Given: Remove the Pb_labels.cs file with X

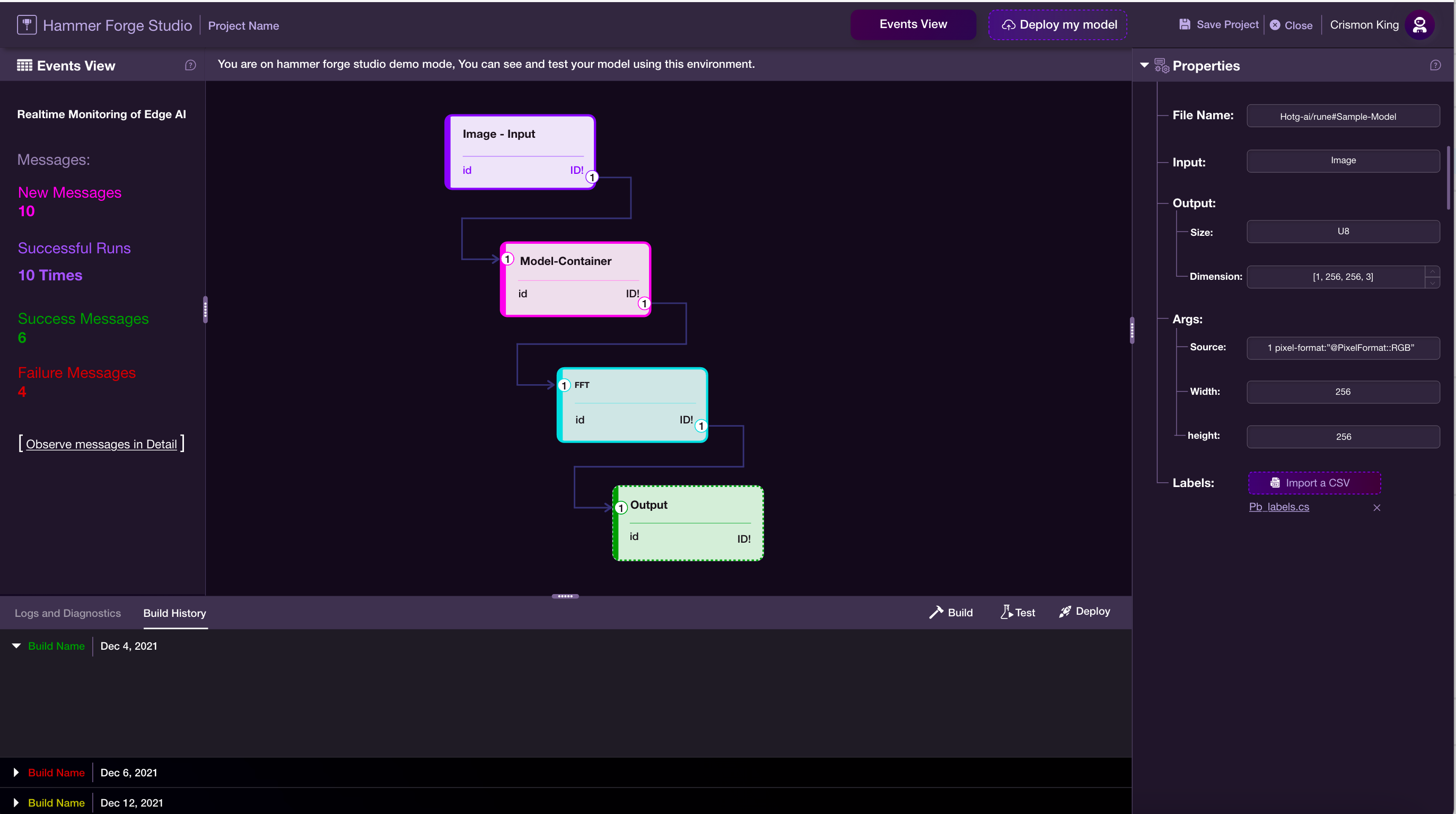Looking at the screenshot, I should pyautogui.click(x=1377, y=508).
